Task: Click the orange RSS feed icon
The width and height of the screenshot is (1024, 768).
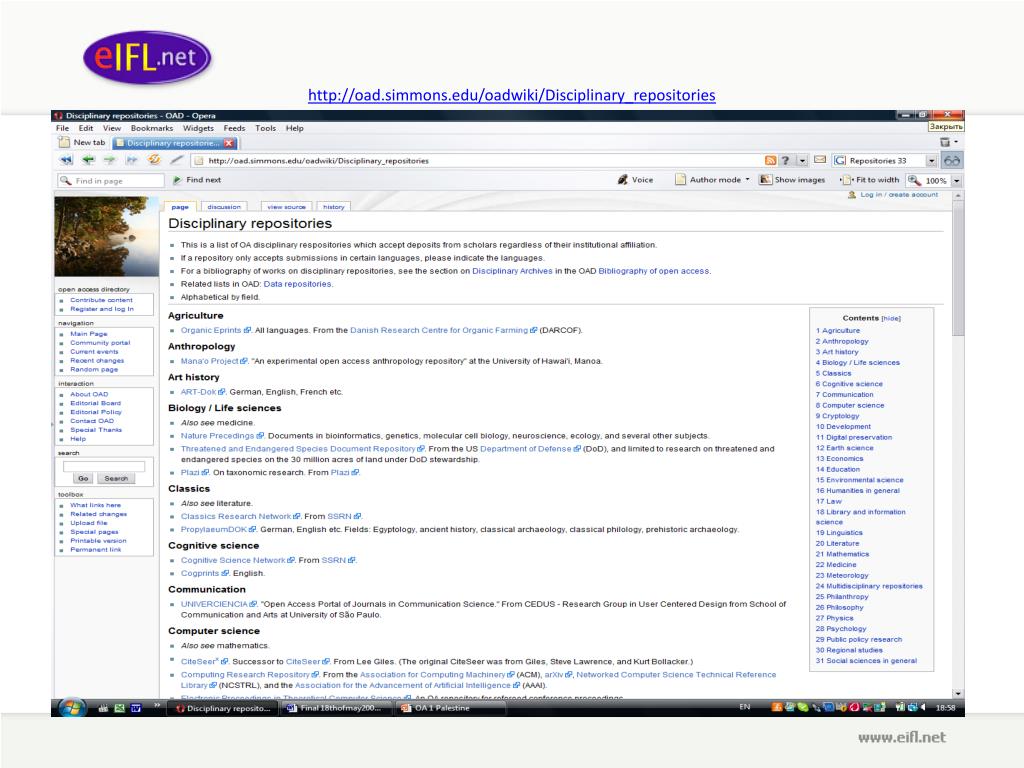Action: click(771, 161)
